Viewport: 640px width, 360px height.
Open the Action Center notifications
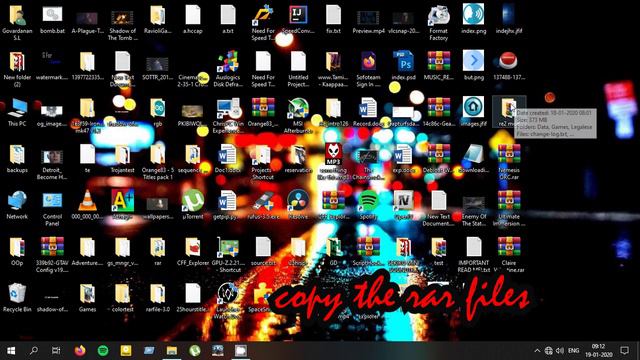tap(624, 351)
